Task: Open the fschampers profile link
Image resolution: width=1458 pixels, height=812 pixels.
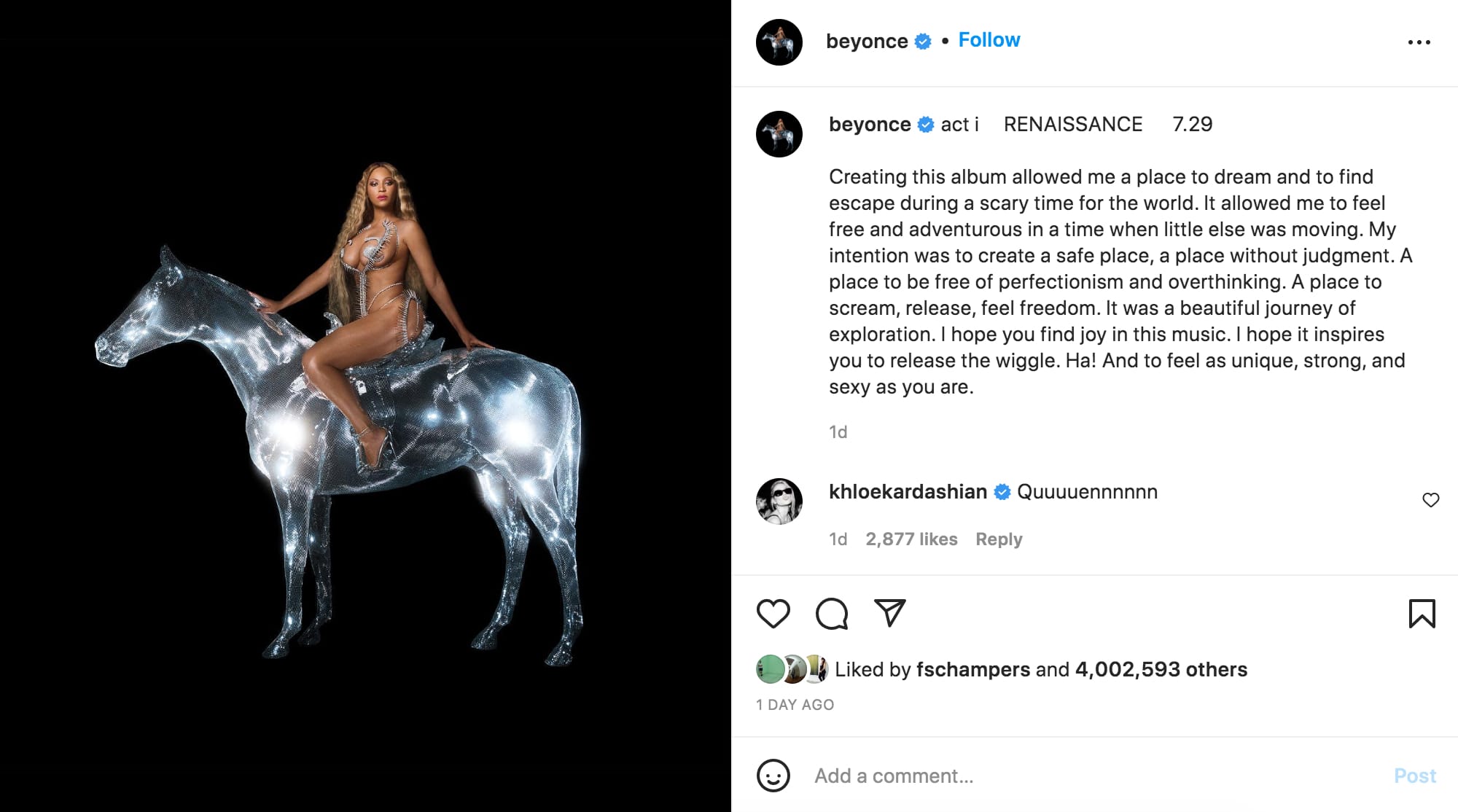Action: click(972, 669)
